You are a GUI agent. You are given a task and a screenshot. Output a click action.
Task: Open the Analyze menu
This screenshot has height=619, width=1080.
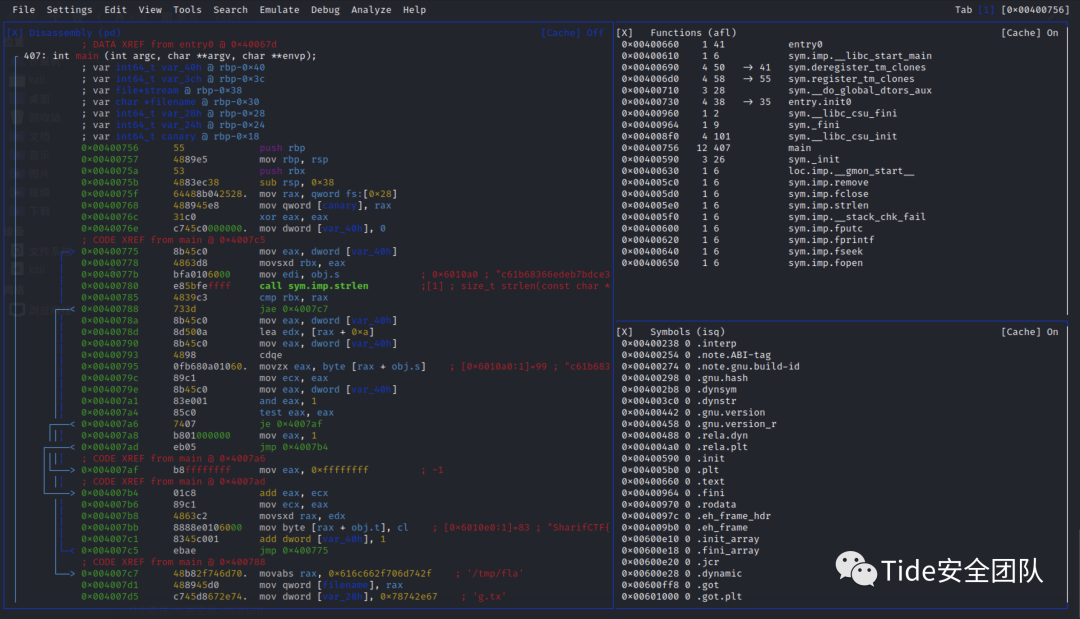coord(371,10)
